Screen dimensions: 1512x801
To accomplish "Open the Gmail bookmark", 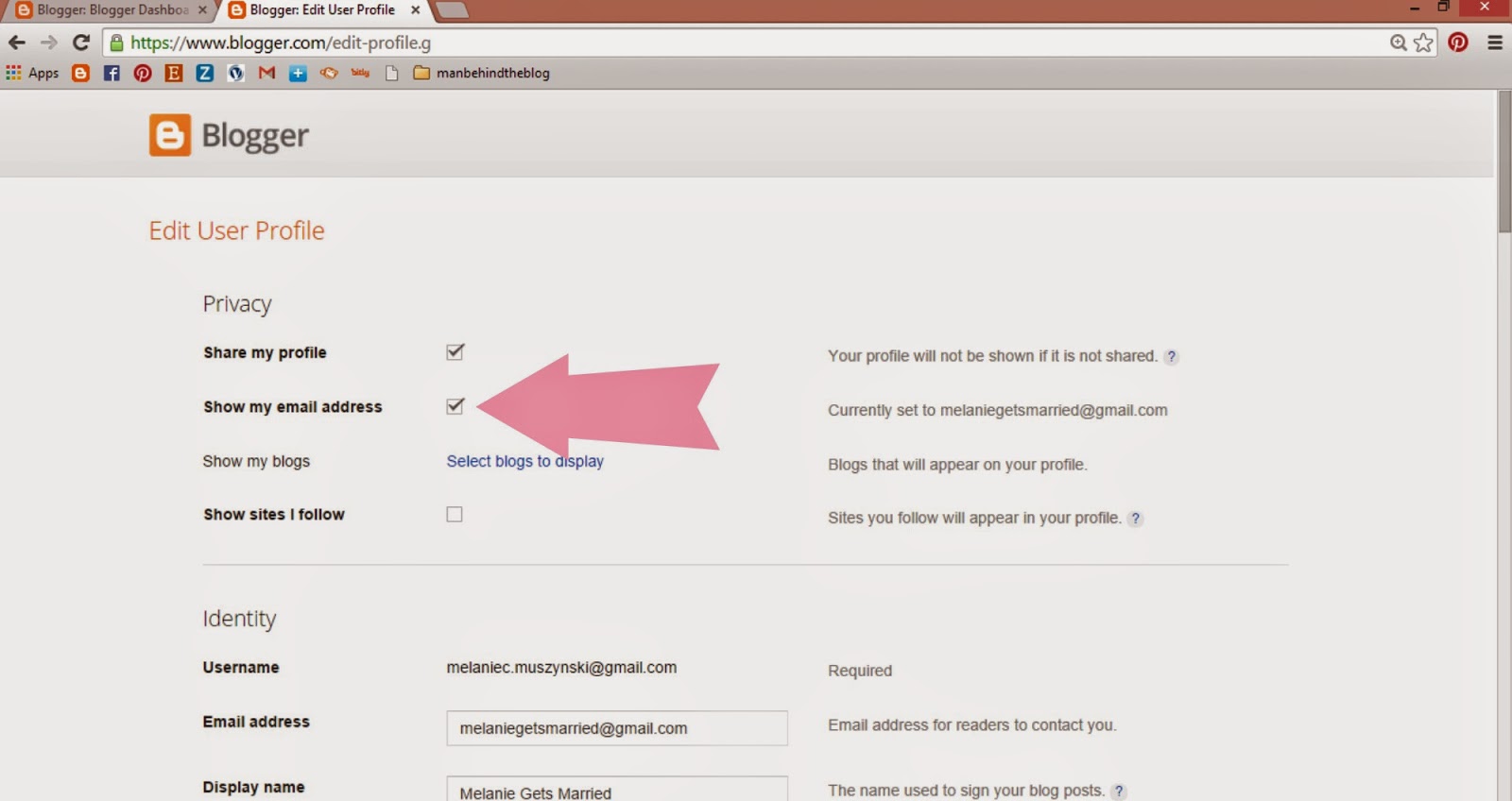I will point(266,73).
